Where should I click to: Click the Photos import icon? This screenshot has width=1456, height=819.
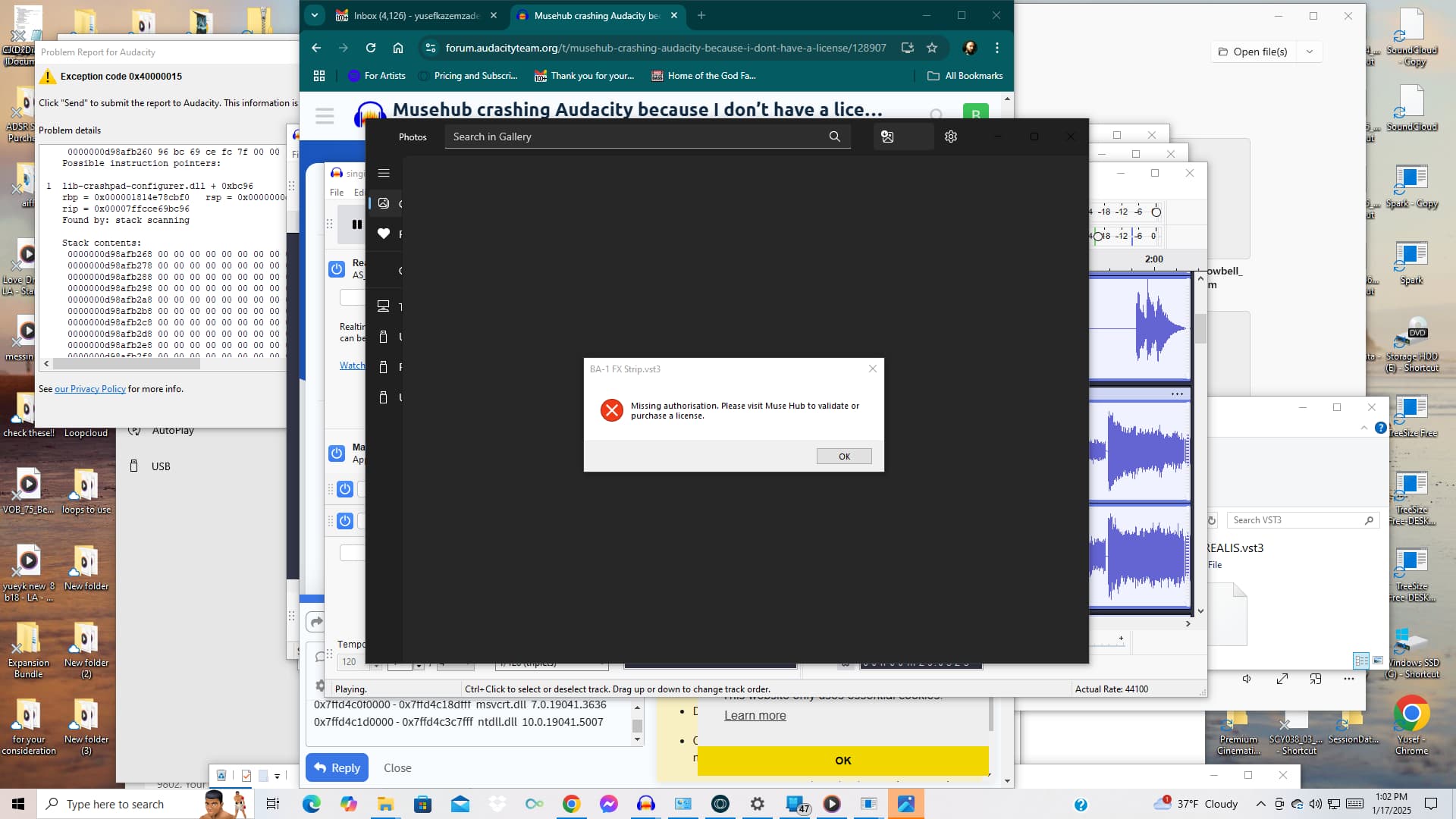887,136
